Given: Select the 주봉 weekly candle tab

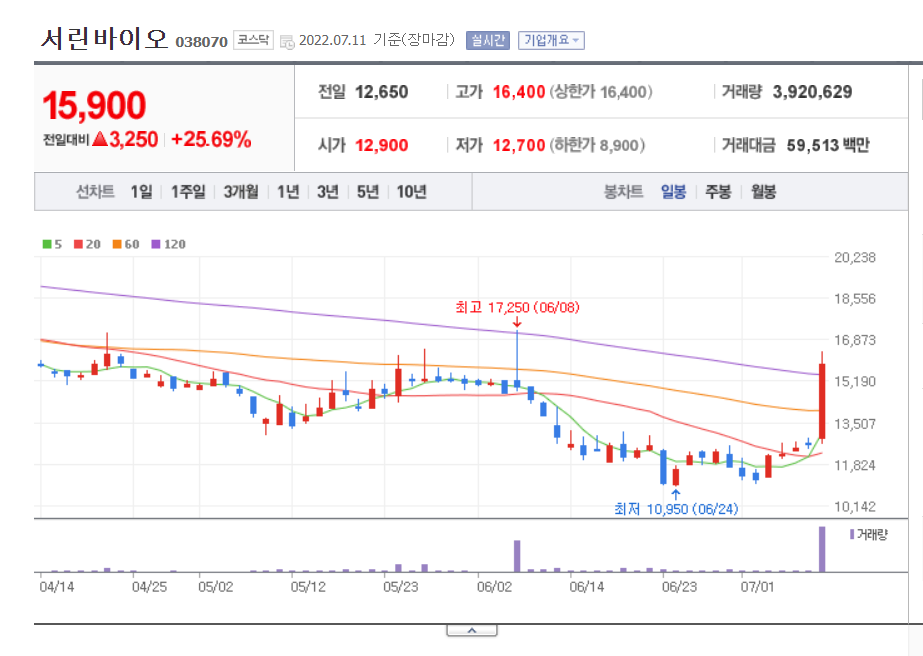Looking at the screenshot, I should click(718, 192).
